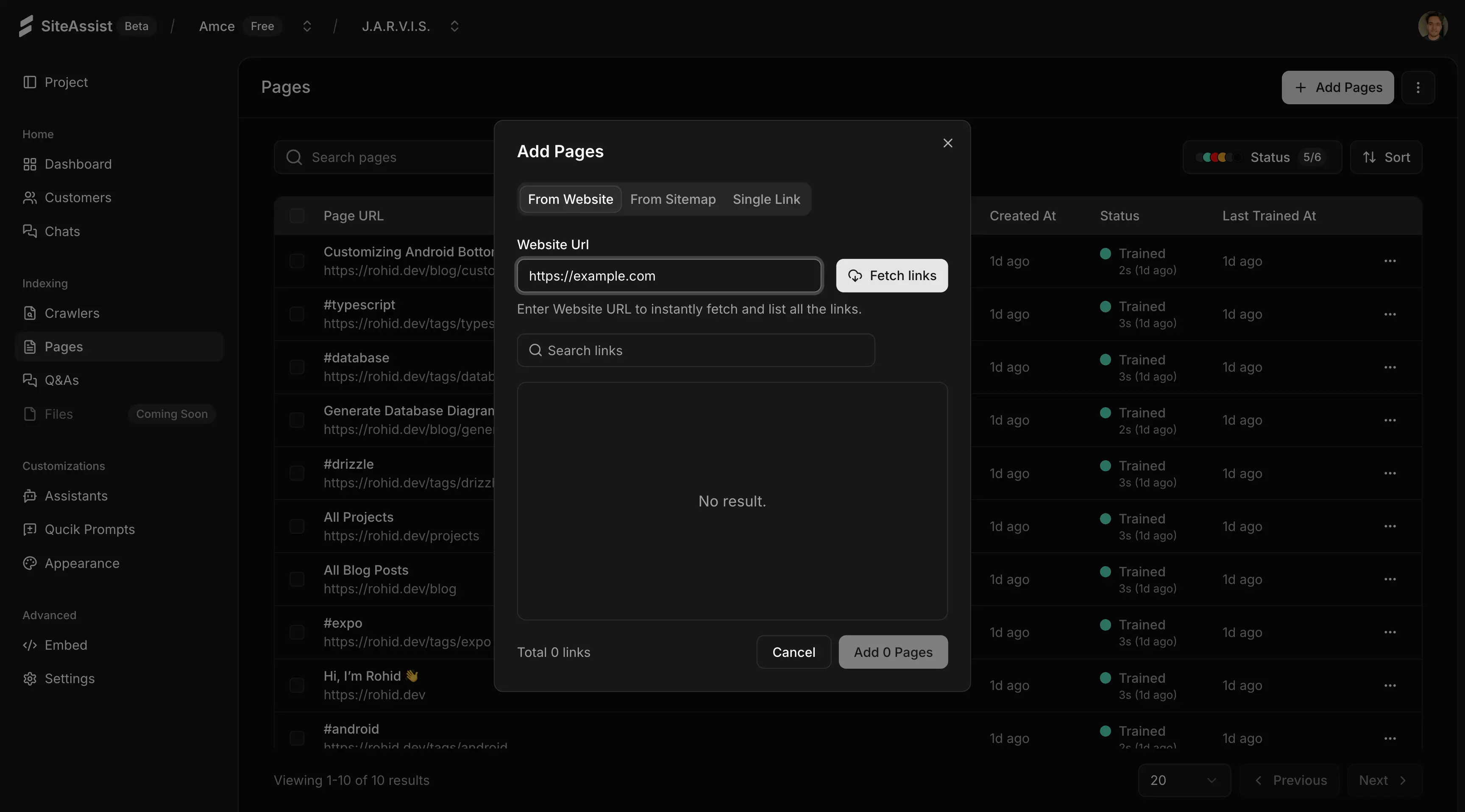1465x812 pixels.
Task: Open row actions for #database row
Action: (1390, 367)
